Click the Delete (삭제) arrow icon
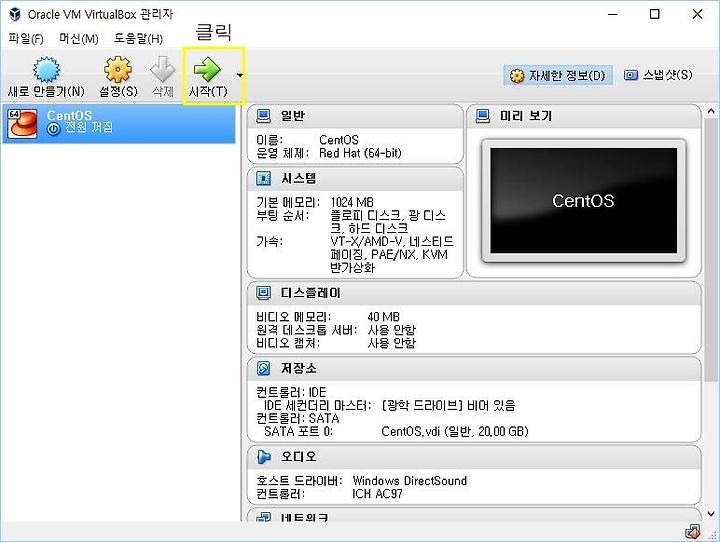The width and height of the screenshot is (720, 542). [x=163, y=69]
